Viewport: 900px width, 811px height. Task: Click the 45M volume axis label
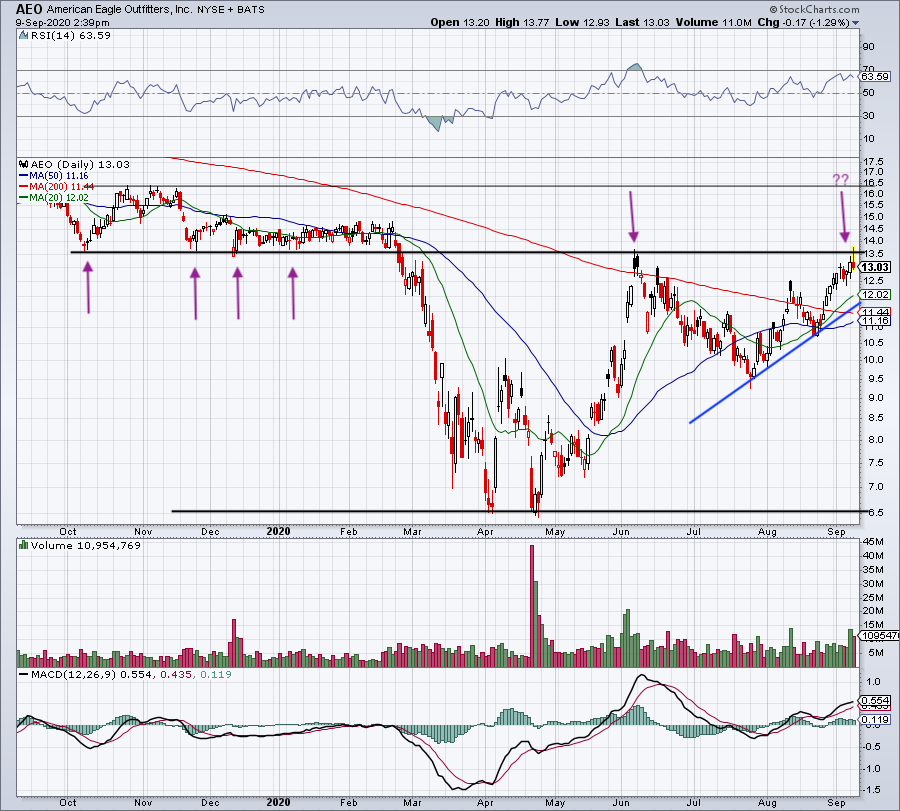875,542
